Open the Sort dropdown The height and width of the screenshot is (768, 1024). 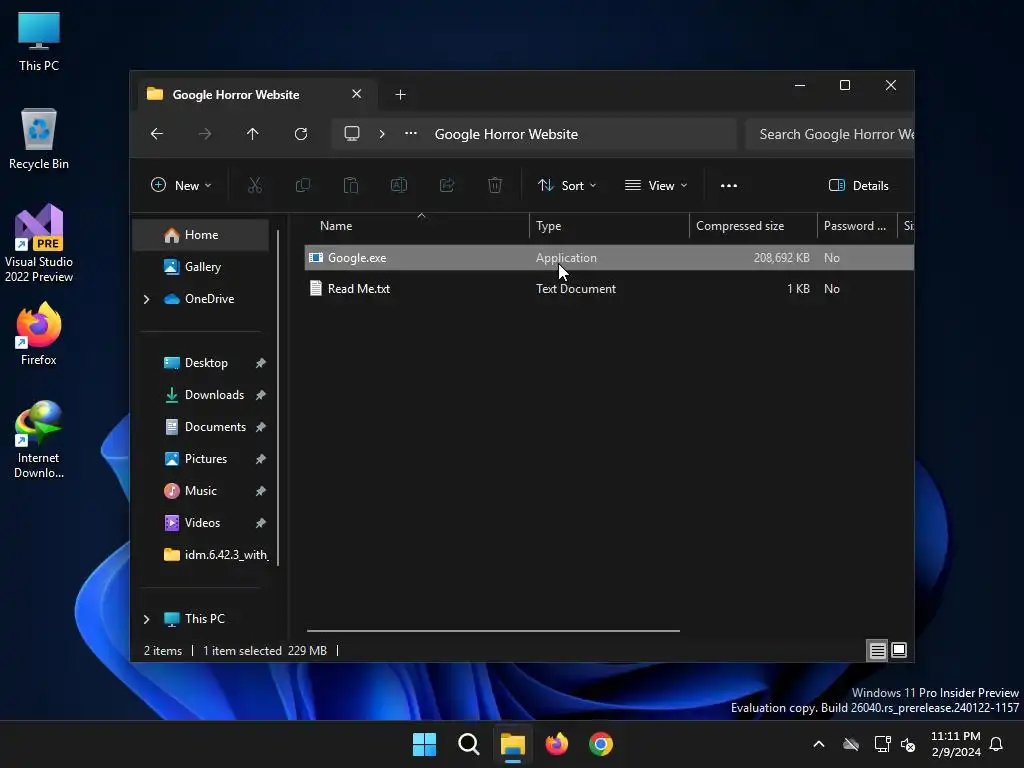tap(567, 185)
